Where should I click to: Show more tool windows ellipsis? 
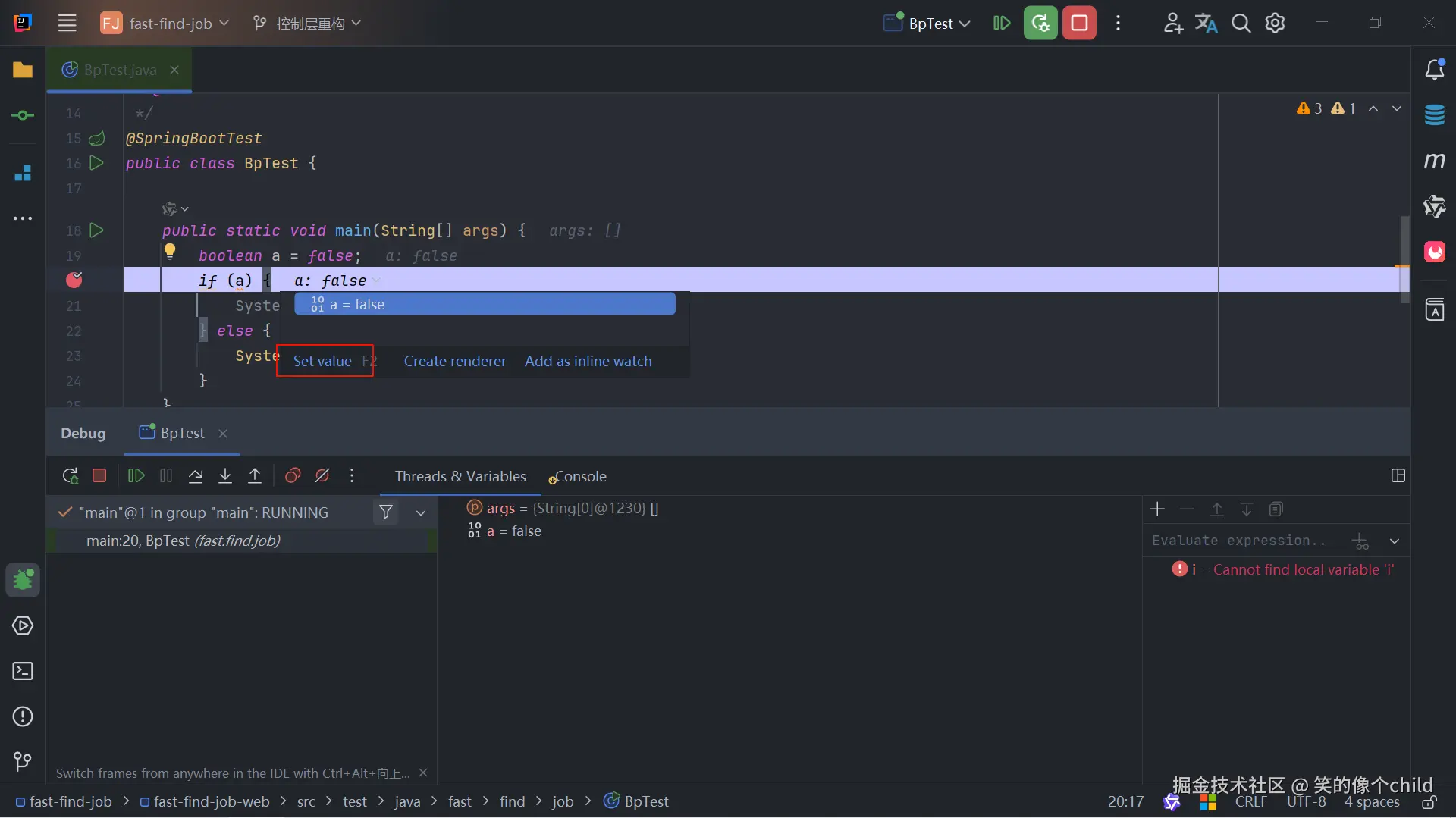tap(23, 218)
